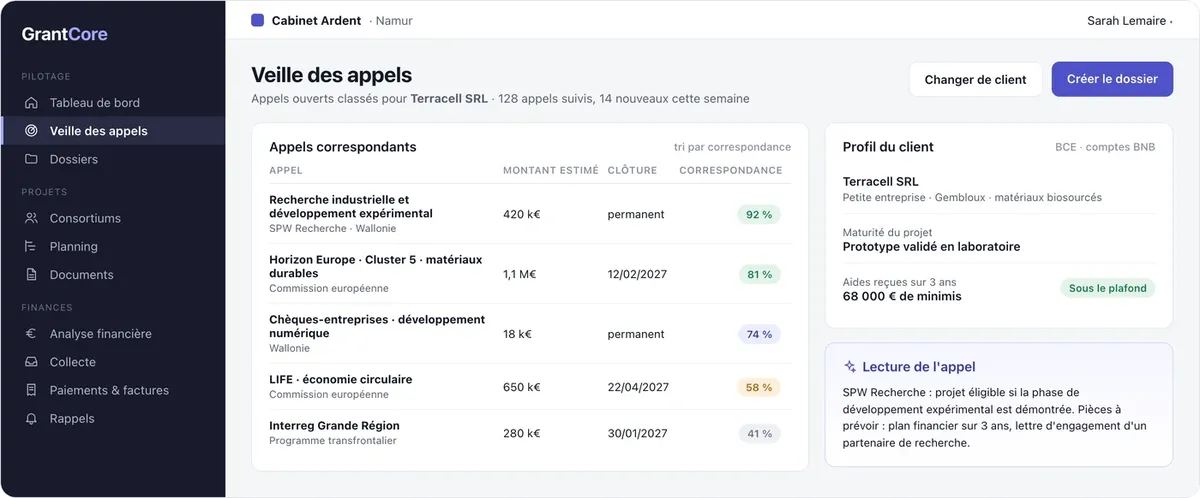
Task: Open Documents in sidebar
Action: coord(112,275)
